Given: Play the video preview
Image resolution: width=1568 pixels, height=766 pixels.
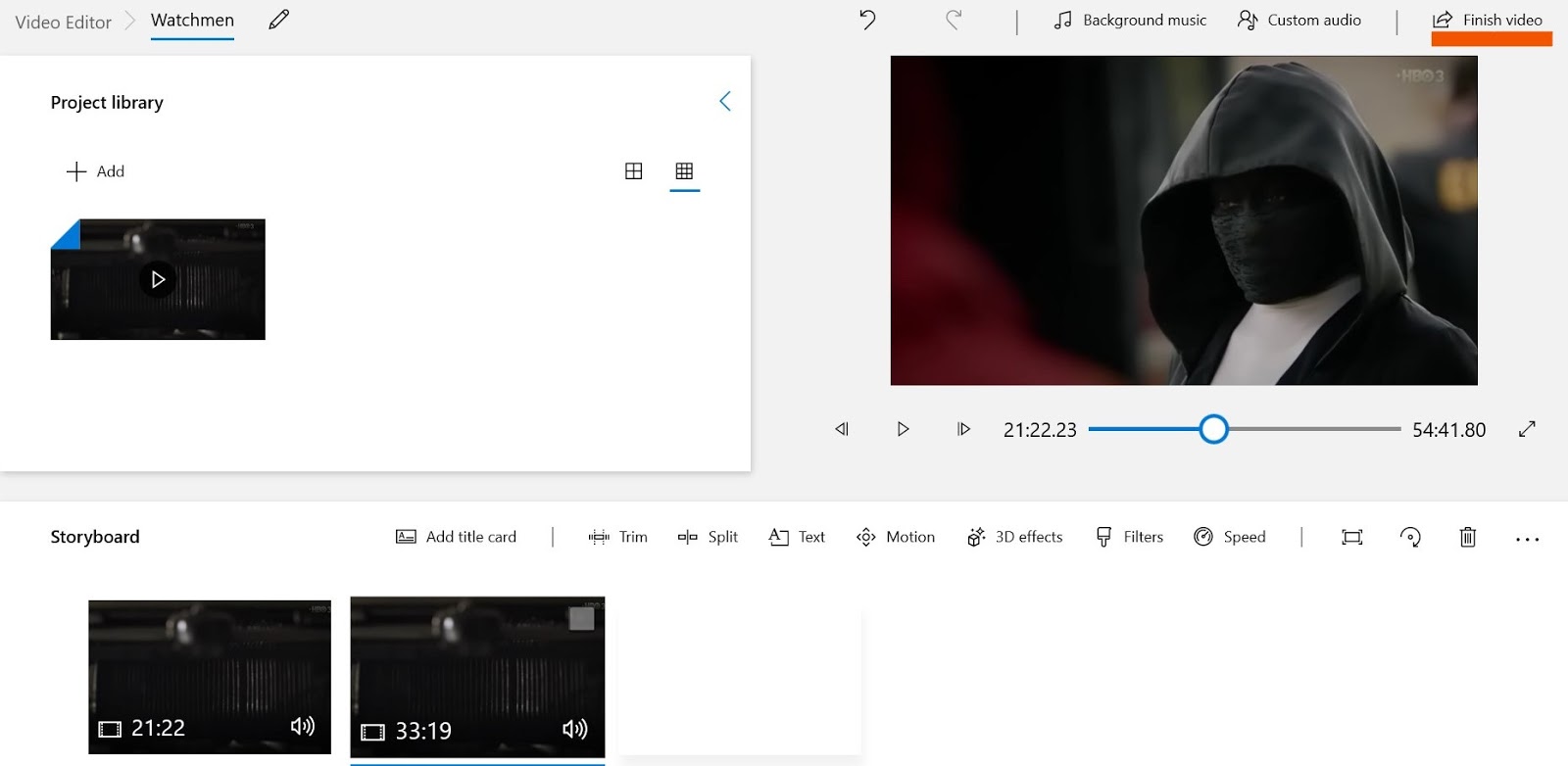Looking at the screenshot, I should click(x=903, y=429).
